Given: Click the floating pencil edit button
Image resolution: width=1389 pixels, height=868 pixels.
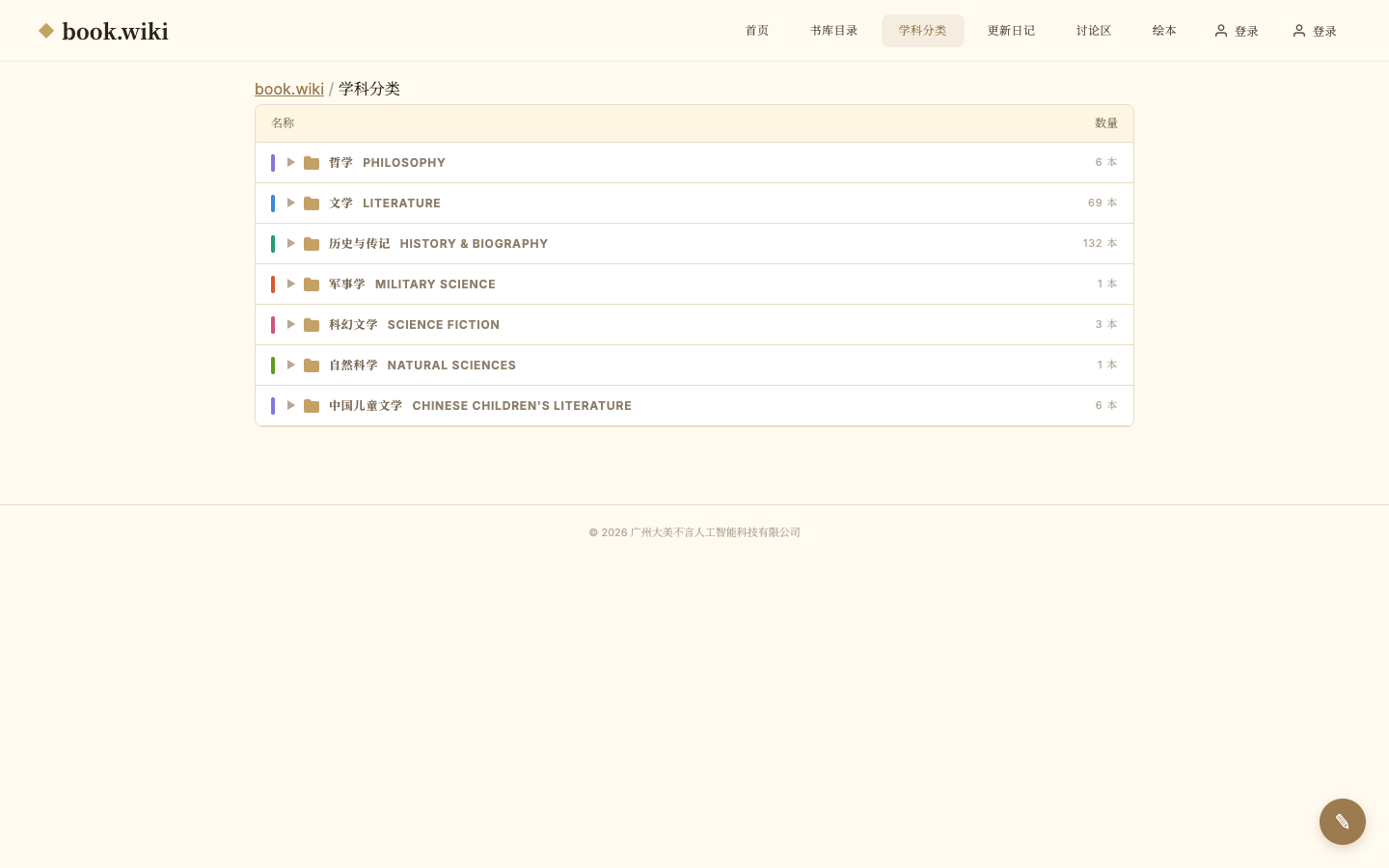Looking at the screenshot, I should [1343, 822].
